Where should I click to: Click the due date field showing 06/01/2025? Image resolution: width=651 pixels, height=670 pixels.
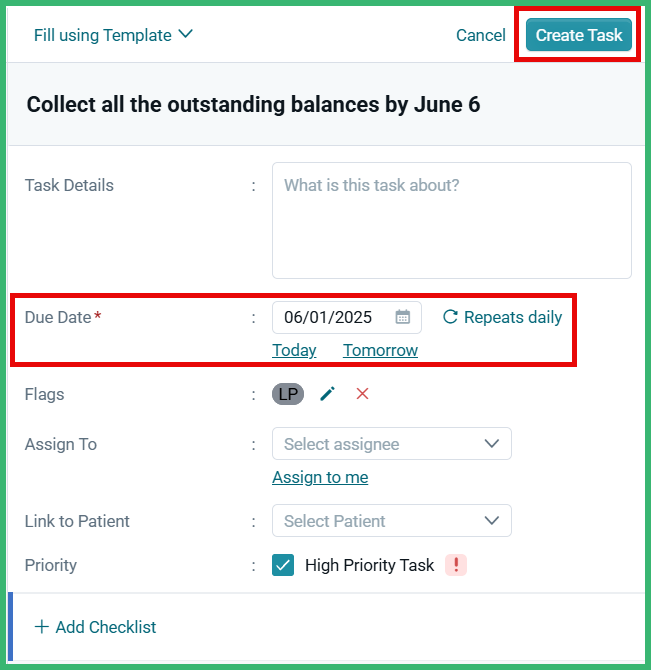(x=346, y=317)
